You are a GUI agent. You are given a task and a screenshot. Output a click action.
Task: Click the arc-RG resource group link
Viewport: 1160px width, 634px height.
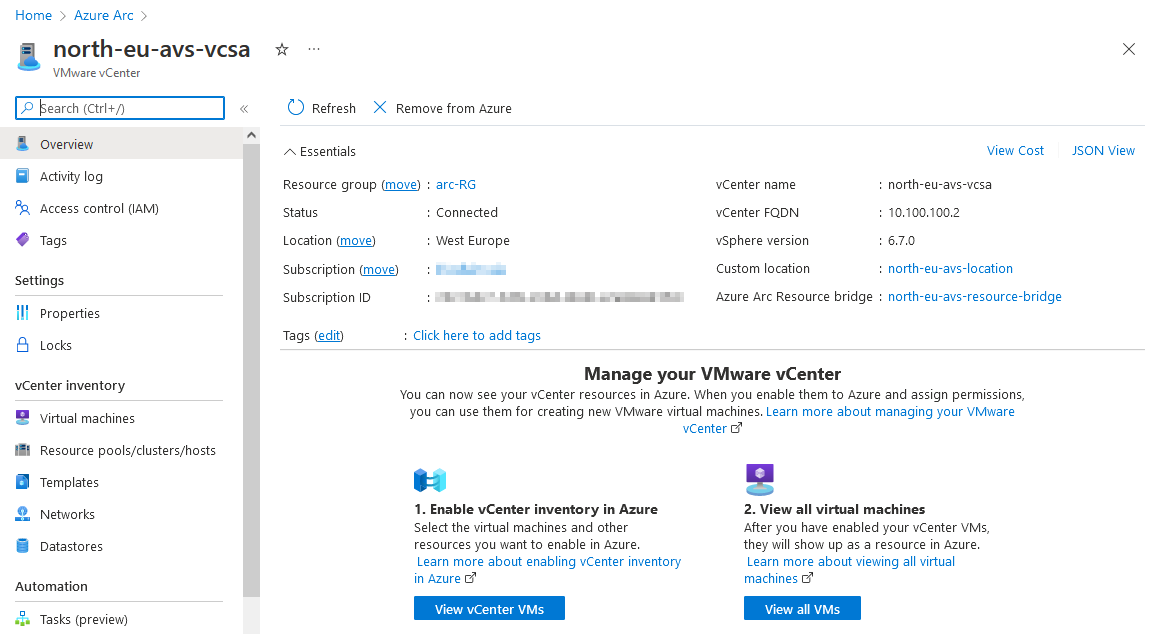[456, 184]
